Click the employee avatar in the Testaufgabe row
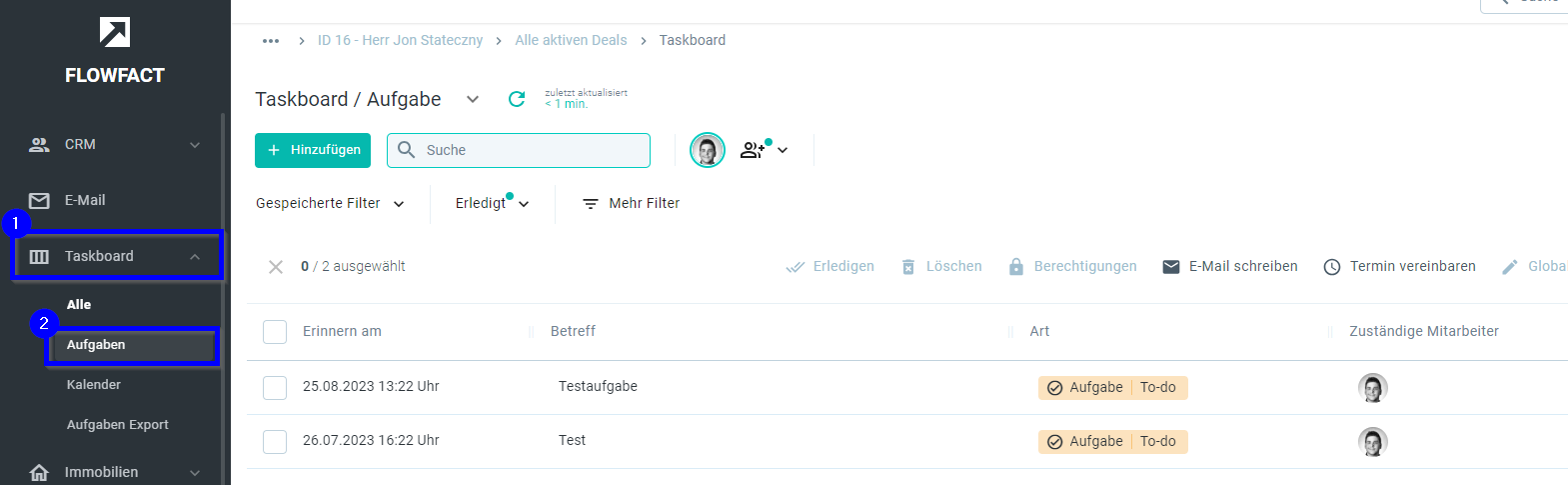Viewport: 1568px width, 485px height. [1373, 388]
